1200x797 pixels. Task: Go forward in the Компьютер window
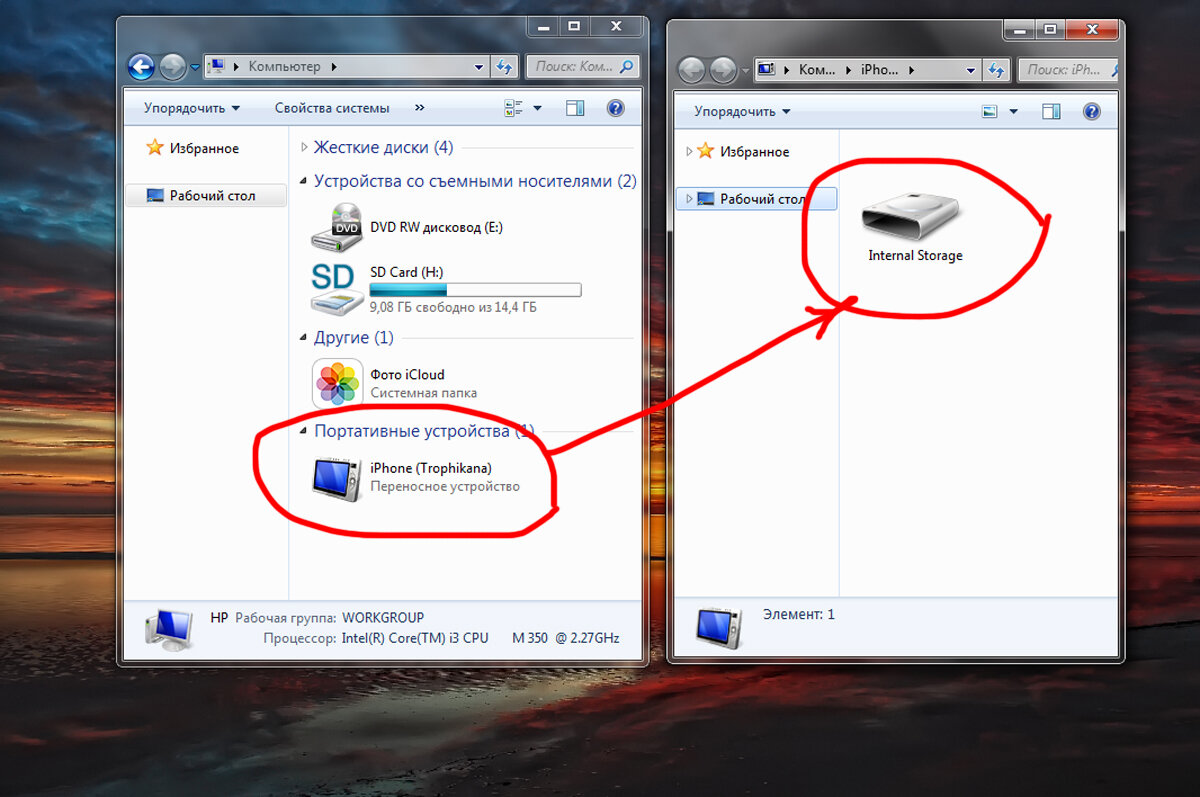(173, 67)
